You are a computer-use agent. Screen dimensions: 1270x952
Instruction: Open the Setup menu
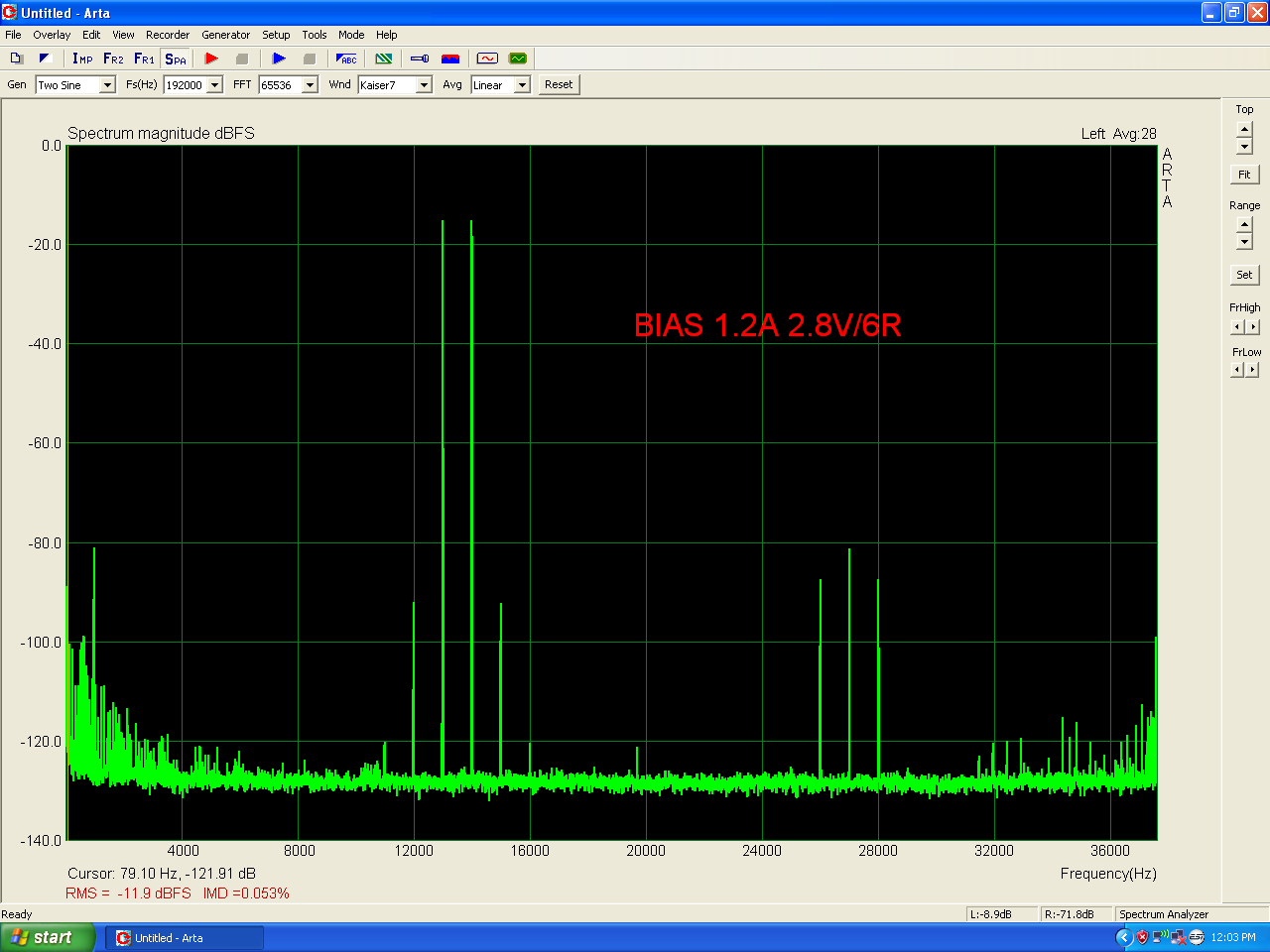pyautogui.click(x=276, y=35)
